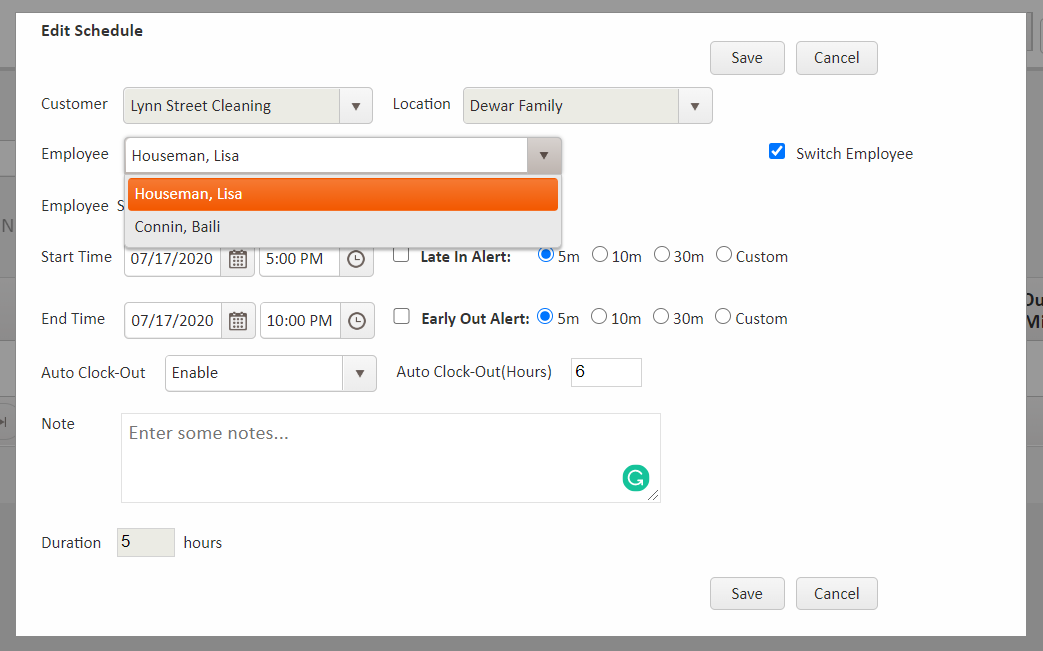The width and height of the screenshot is (1043, 651).
Task: Select Custom for Early Out Alert
Action: coord(724,317)
